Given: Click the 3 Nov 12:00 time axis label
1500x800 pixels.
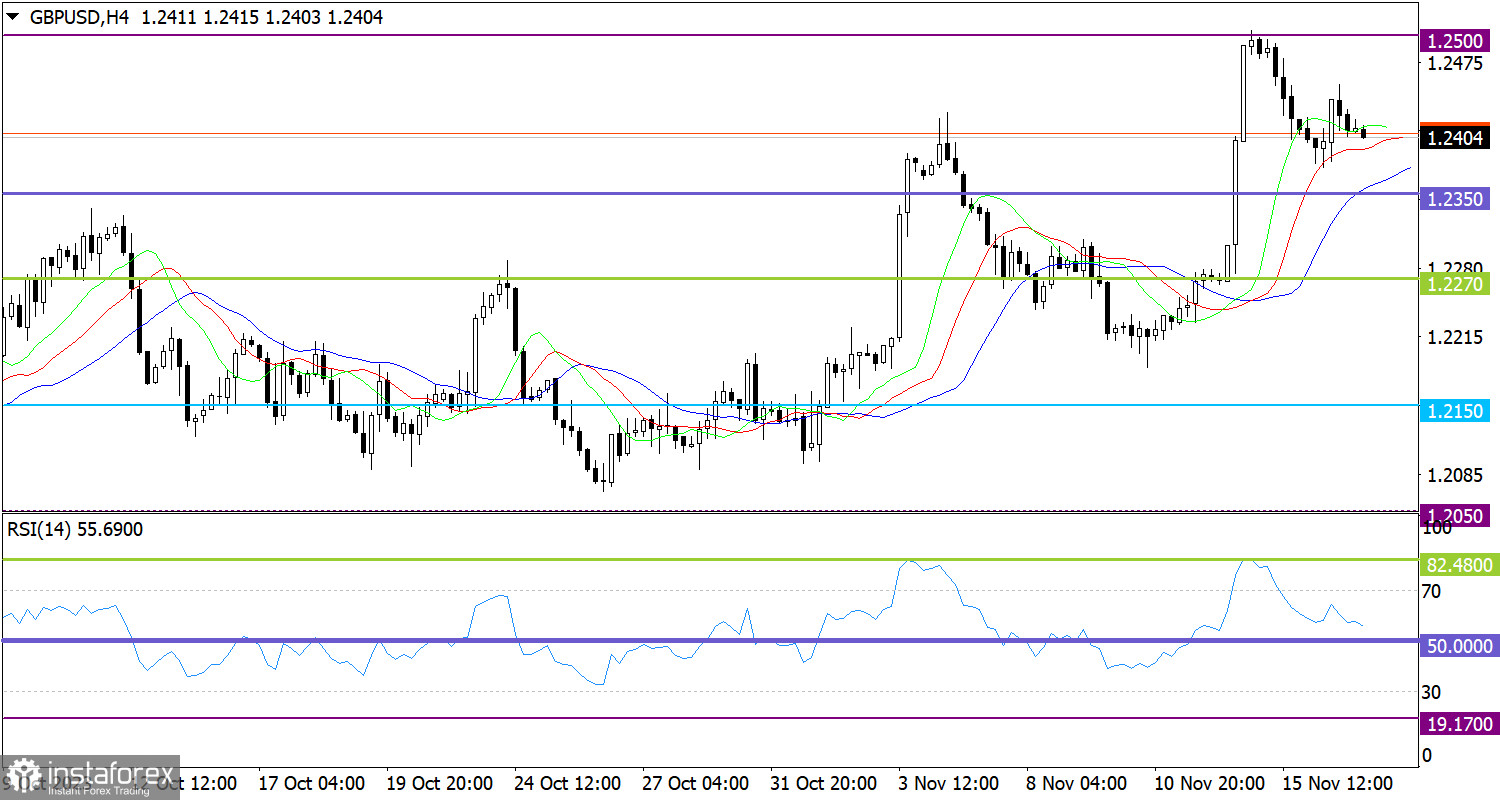Looking at the screenshot, I should (947, 782).
